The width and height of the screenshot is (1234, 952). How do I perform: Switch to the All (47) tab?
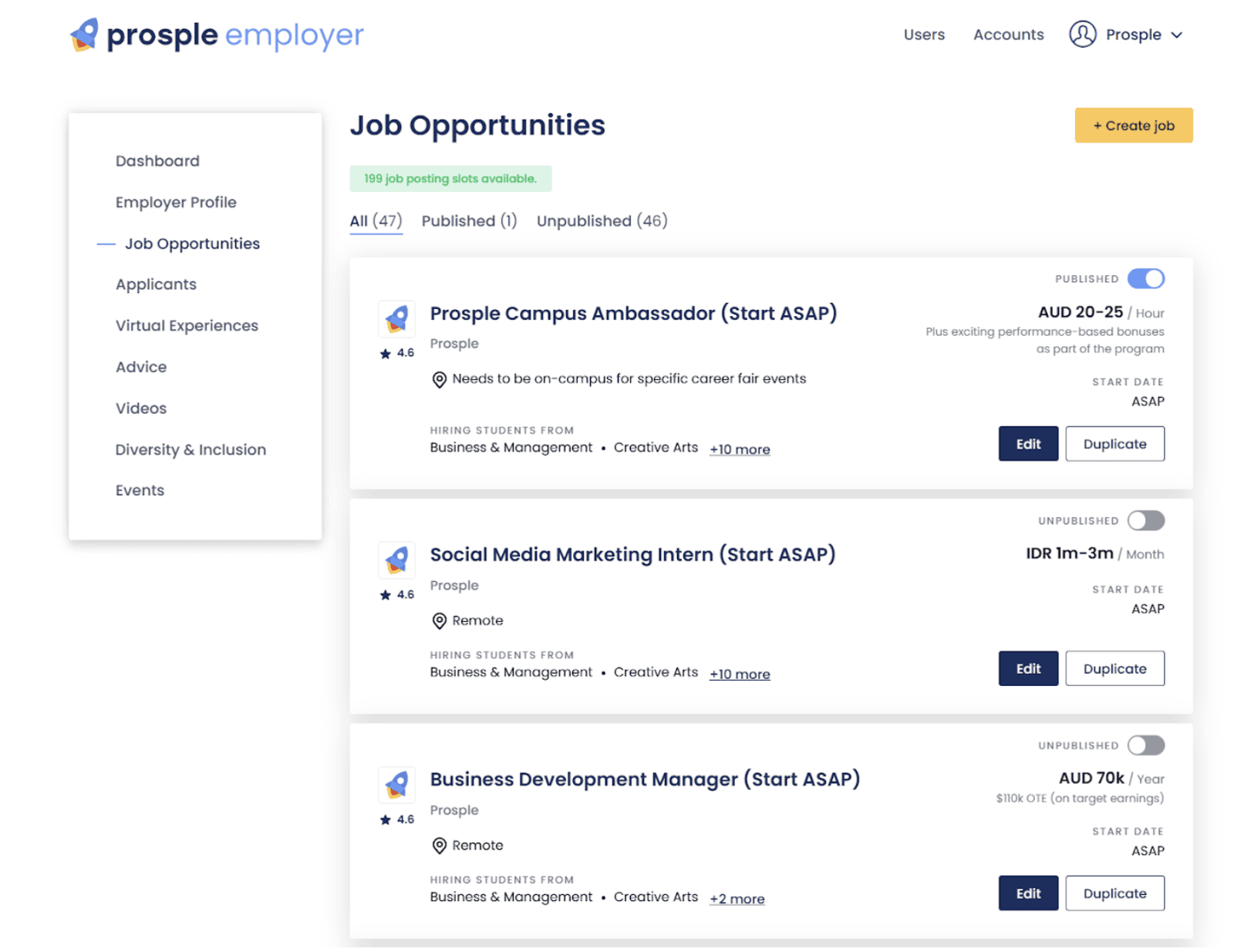376,221
